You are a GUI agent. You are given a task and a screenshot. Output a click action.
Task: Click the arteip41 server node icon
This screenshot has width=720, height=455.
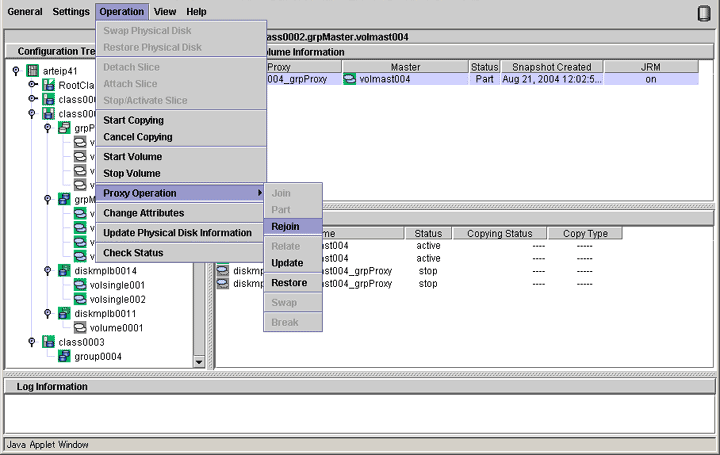coord(32,71)
